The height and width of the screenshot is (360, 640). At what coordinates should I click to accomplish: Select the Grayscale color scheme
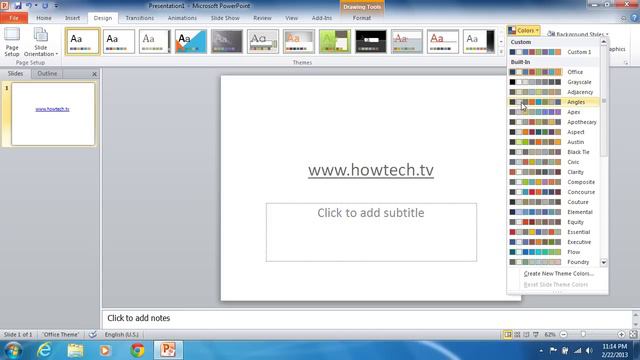tap(553, 82)
